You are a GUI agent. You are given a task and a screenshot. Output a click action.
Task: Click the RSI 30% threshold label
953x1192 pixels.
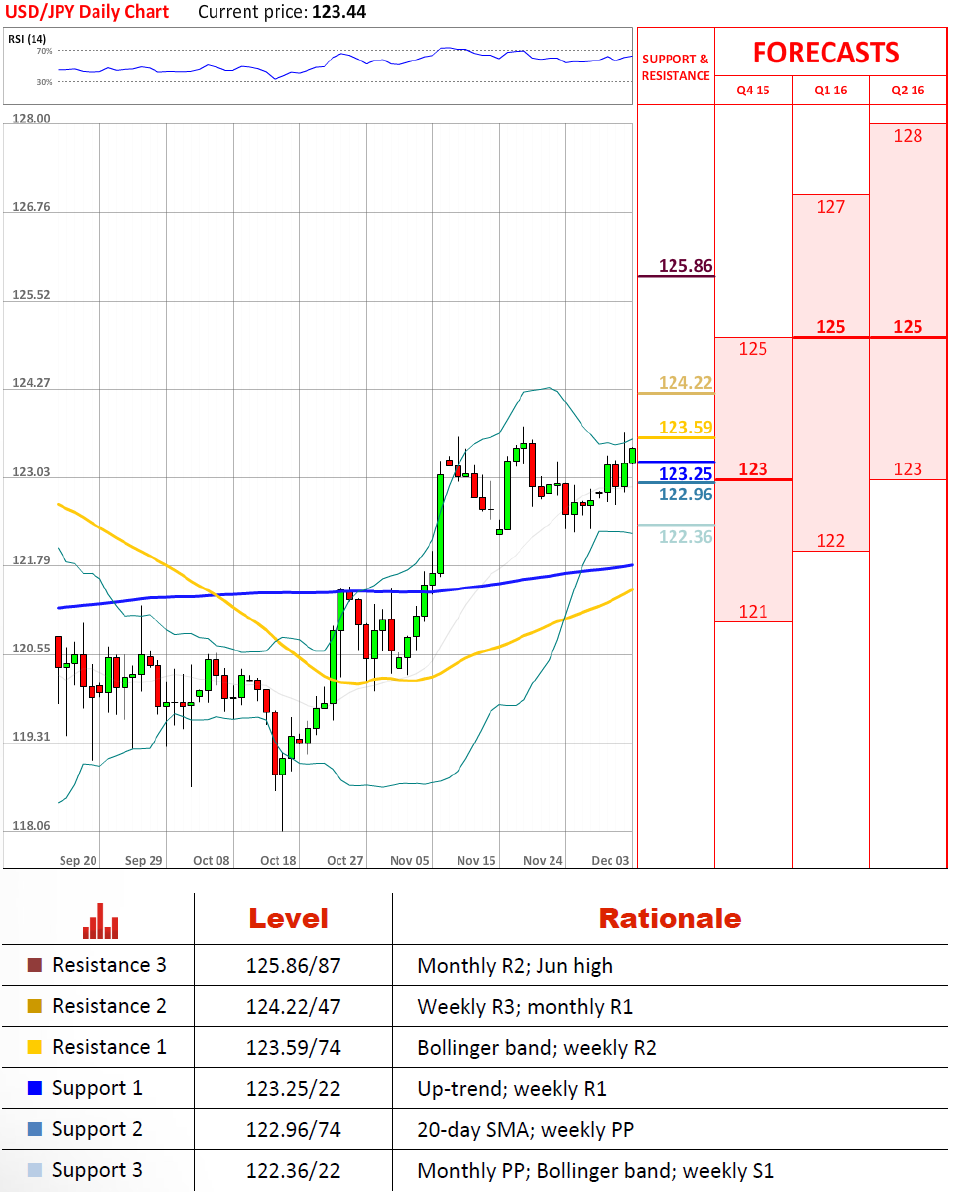(44, 82)
